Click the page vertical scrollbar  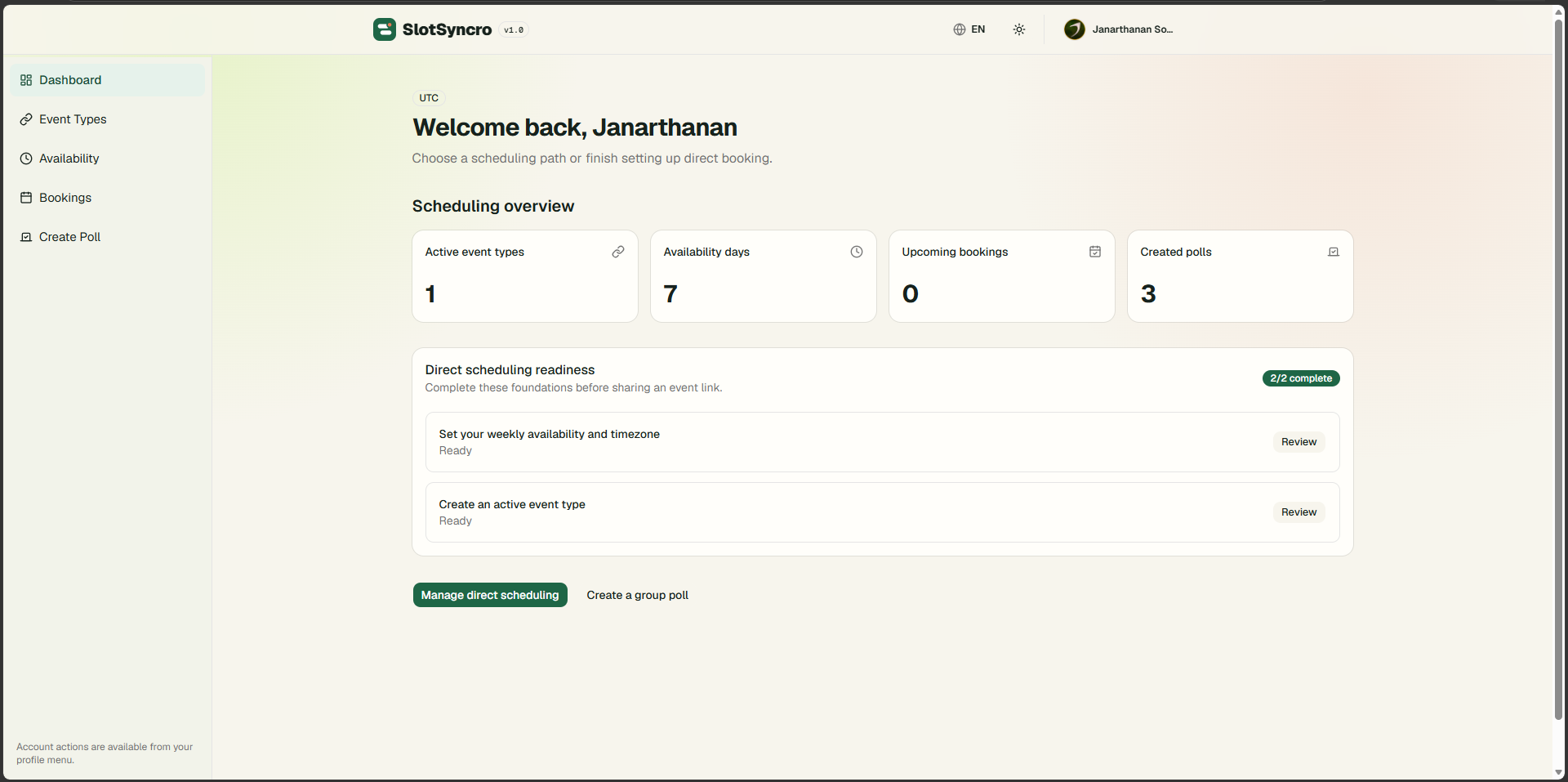tap(1558, 368)
